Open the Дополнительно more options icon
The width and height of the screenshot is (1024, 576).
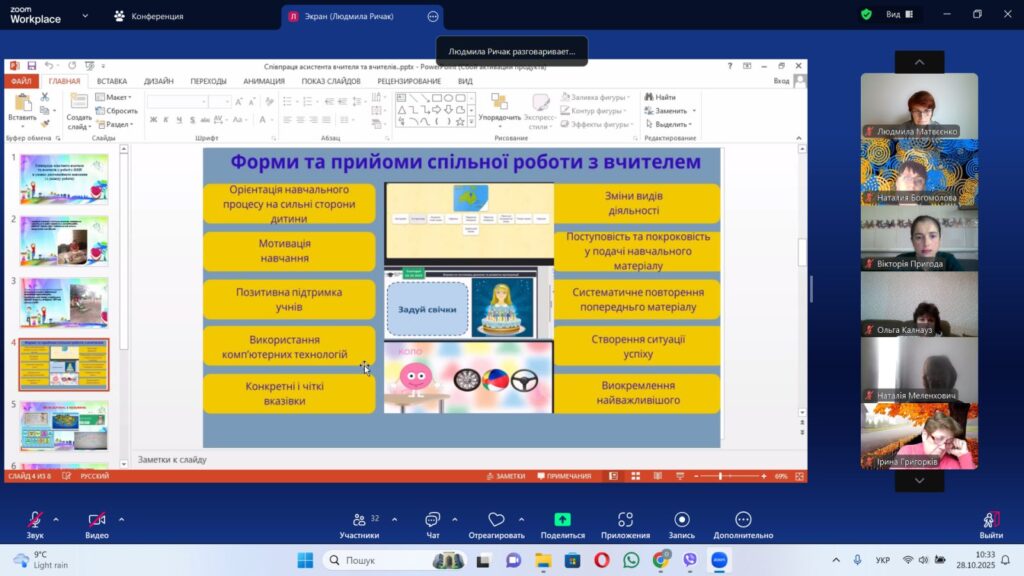(x=743, y=520)
